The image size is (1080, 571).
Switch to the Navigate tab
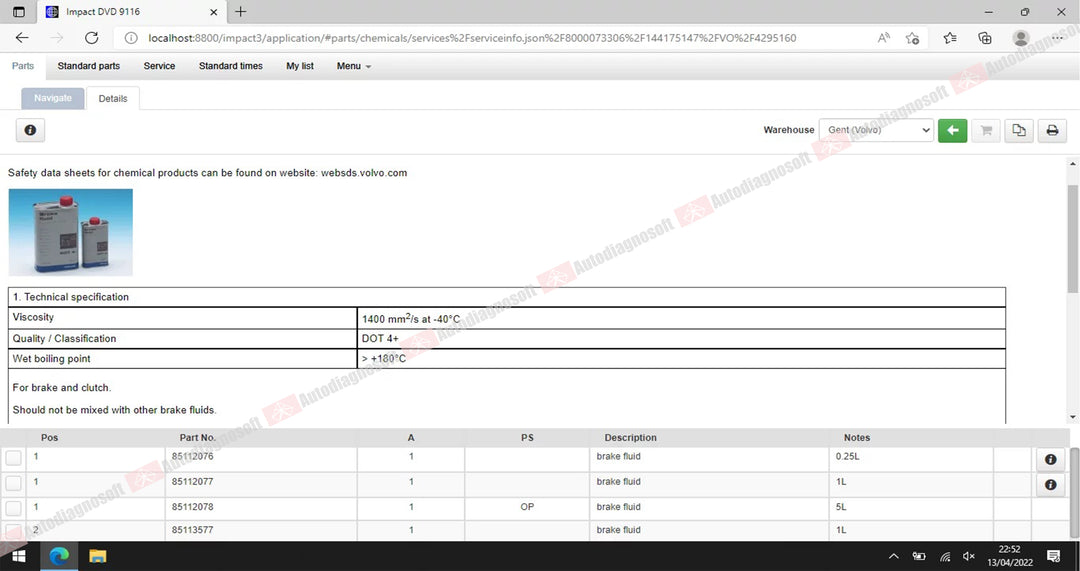(52, 98)
